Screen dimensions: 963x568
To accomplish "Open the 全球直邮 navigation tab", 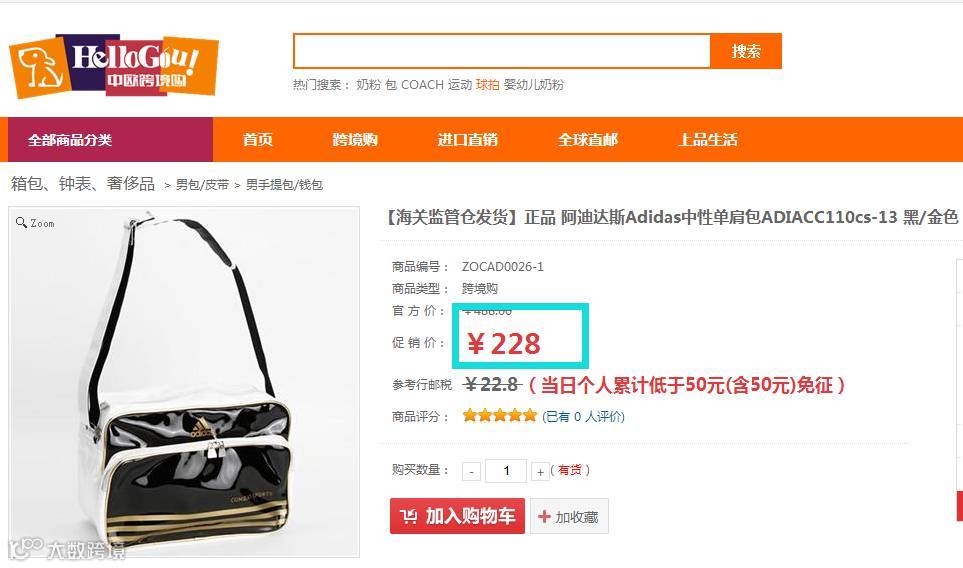I will [x=588, y=139].
